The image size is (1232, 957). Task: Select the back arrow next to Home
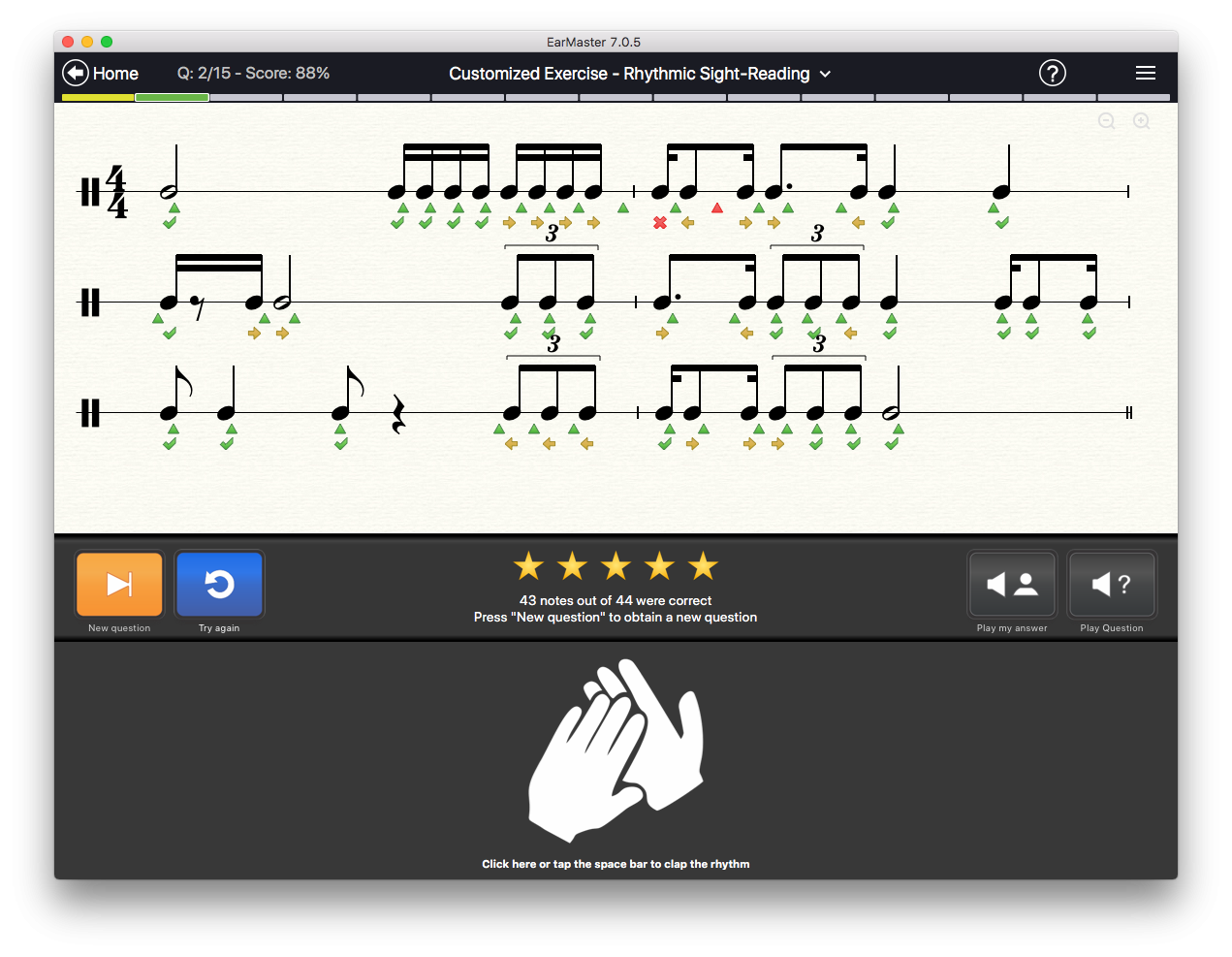(x=75, y=72)
